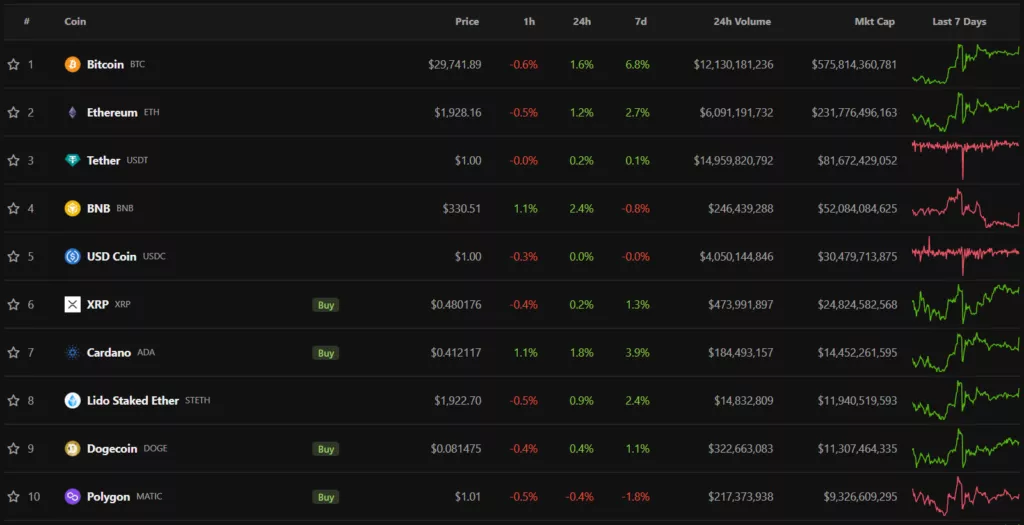Click the Dogecoin logo icon
This screenshot has height=525, width=1024.
pyautogui.click(x=72, y=449)
